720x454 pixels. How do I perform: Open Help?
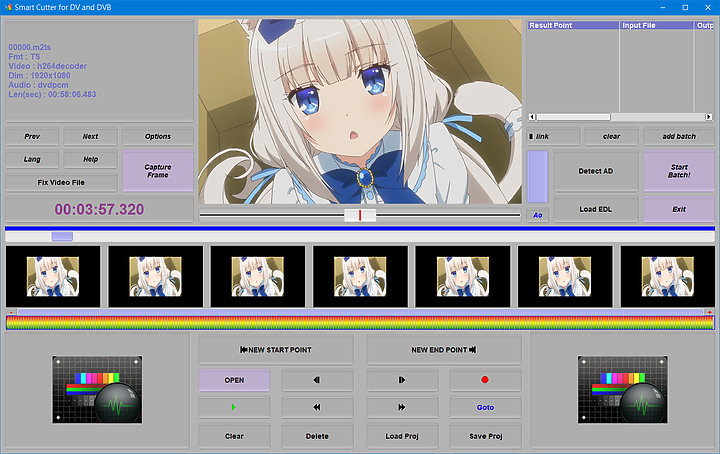tap(90, 159)
